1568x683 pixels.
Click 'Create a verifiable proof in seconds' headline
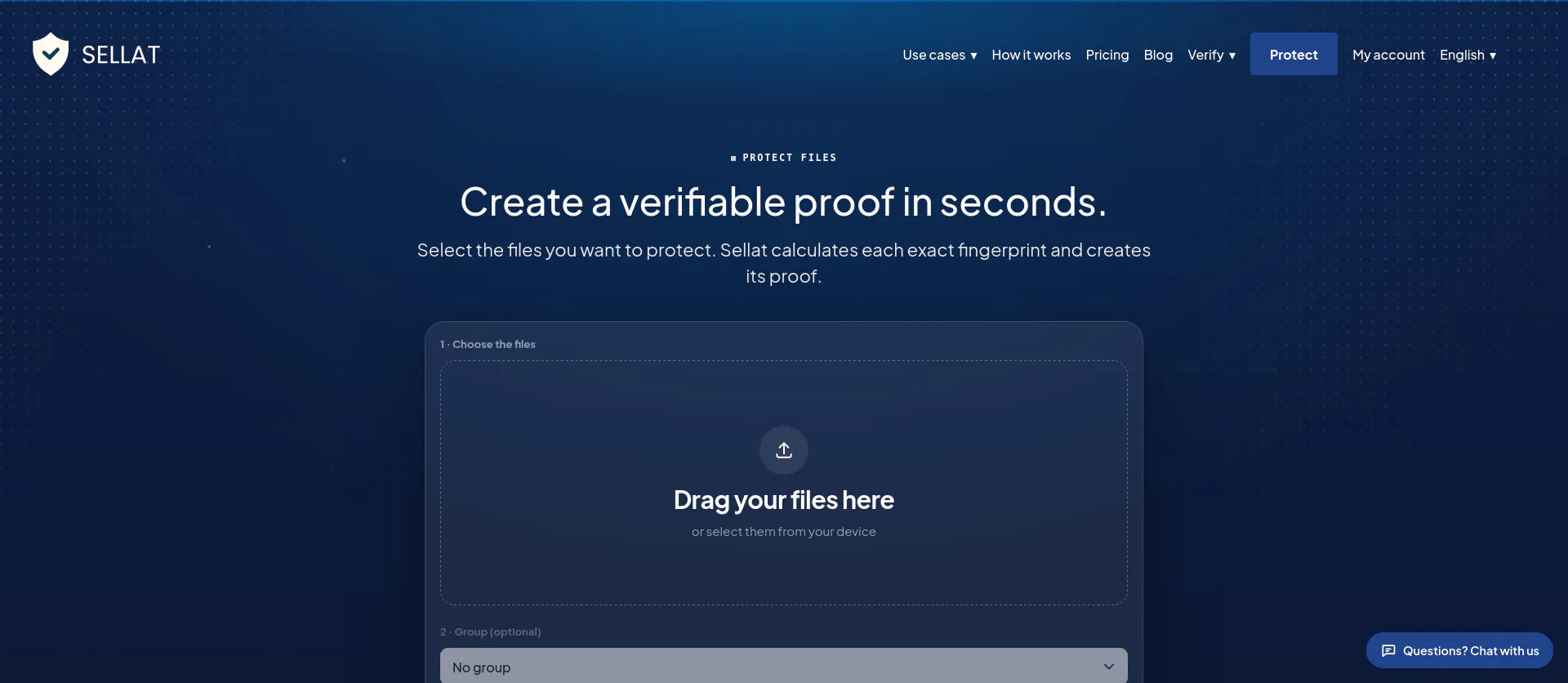(784, 202)
